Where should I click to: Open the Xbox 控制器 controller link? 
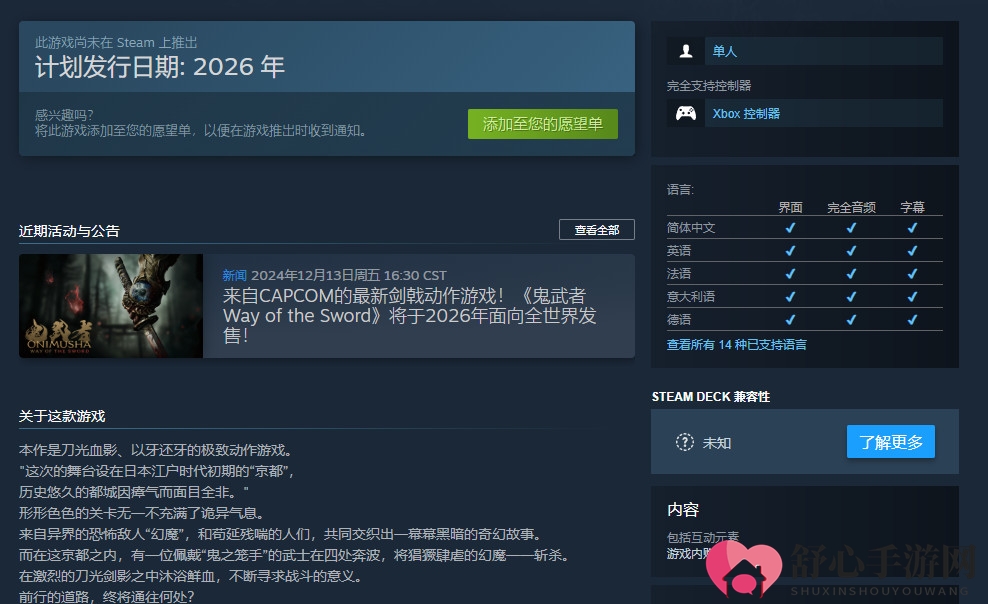tap(746, 113)
